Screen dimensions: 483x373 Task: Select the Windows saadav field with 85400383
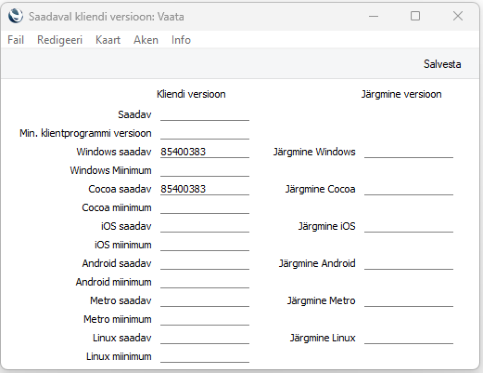[205, 152]
